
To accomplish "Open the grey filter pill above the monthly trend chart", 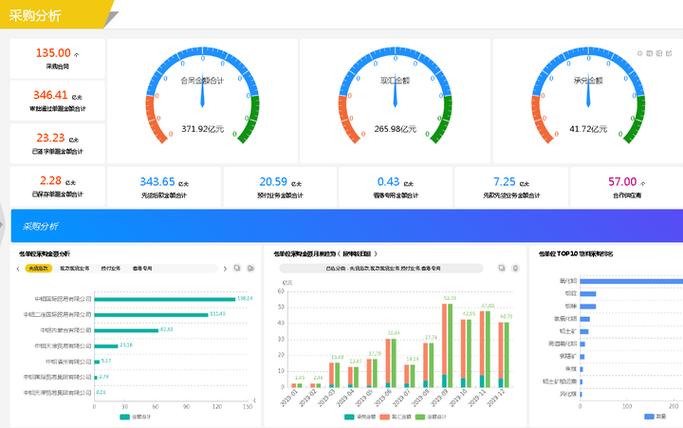I will tap(381, 268).
